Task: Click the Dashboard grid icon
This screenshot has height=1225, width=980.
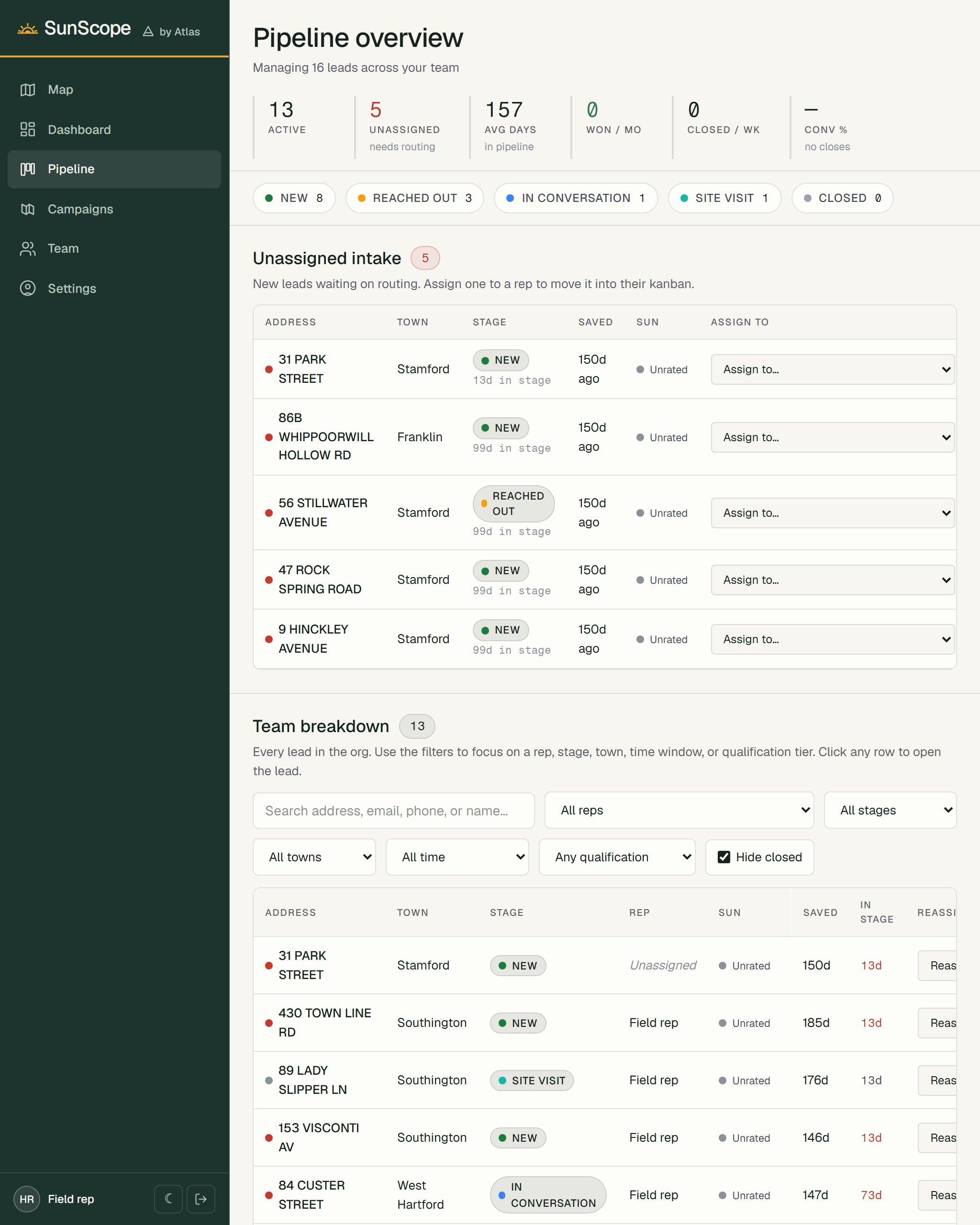Action: coord(28,130)
